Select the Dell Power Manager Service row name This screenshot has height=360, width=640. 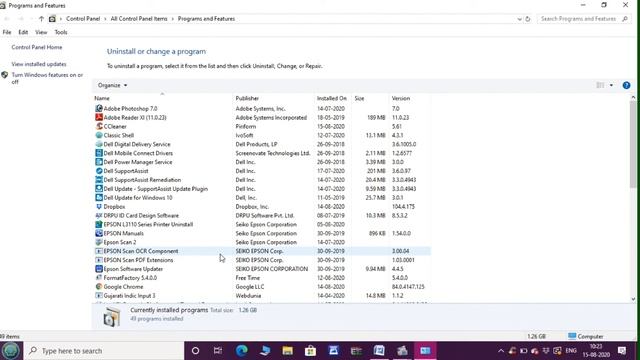click(138, 162)
